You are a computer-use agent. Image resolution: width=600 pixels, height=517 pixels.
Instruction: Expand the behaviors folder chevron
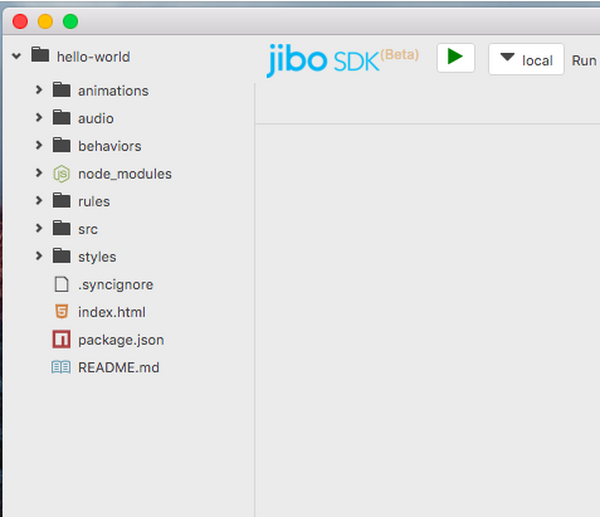click(x=39, y=146)
